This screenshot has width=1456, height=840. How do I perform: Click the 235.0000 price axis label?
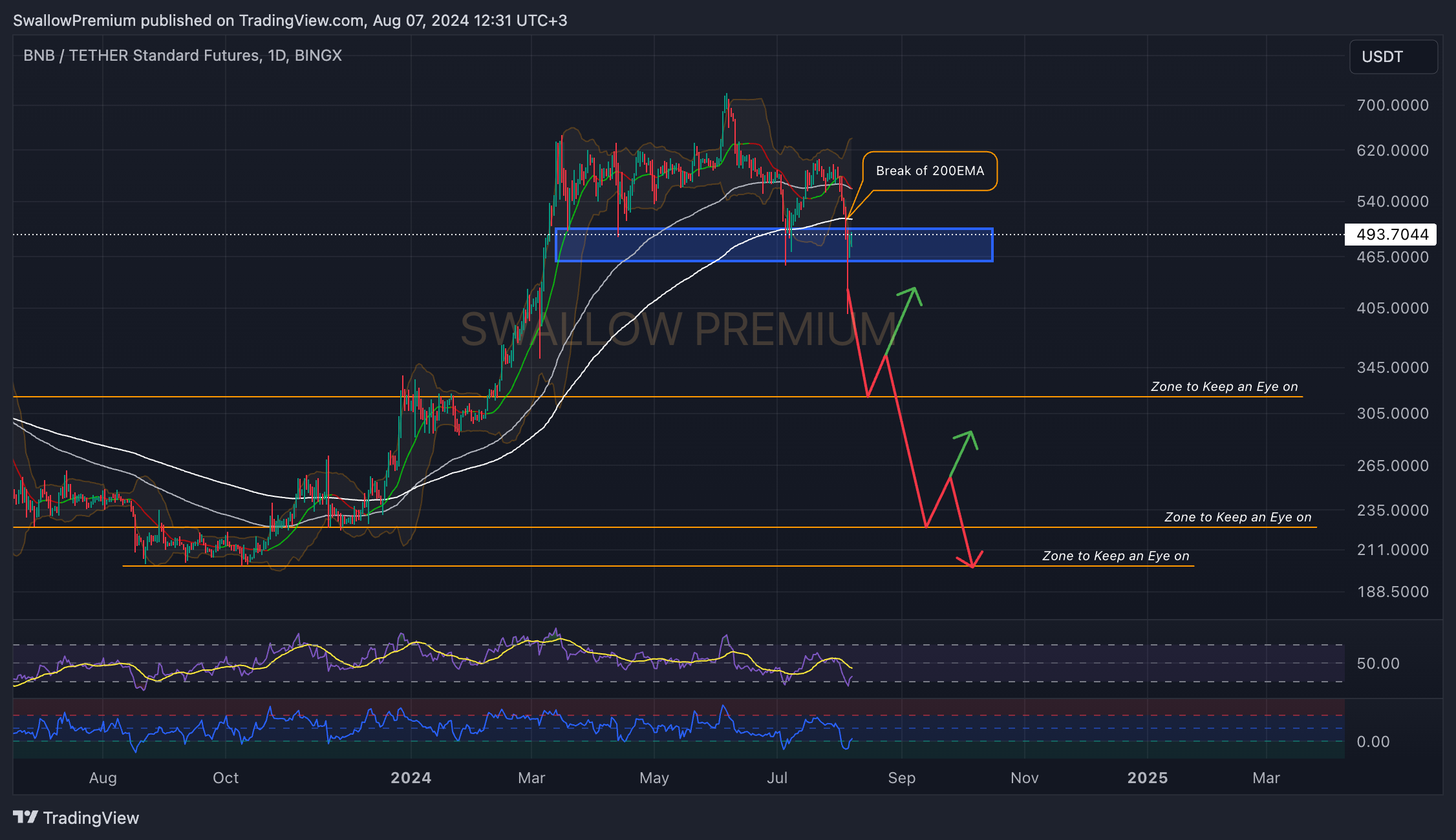[x=1393, y=510]
